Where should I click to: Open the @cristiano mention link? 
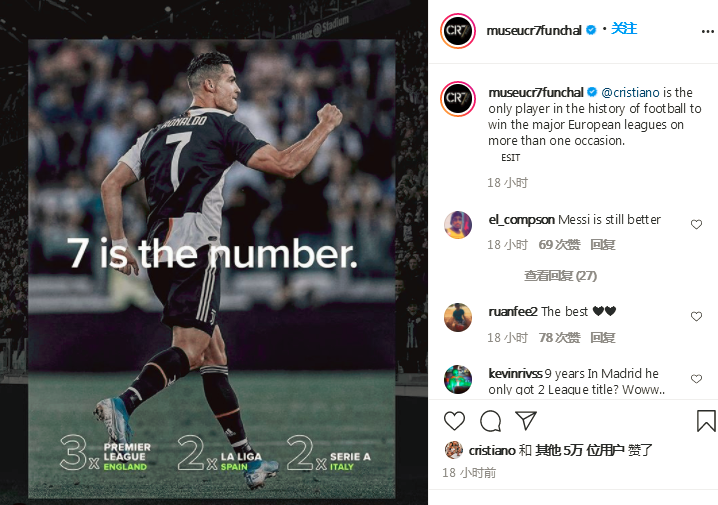(x=630, y=92)
